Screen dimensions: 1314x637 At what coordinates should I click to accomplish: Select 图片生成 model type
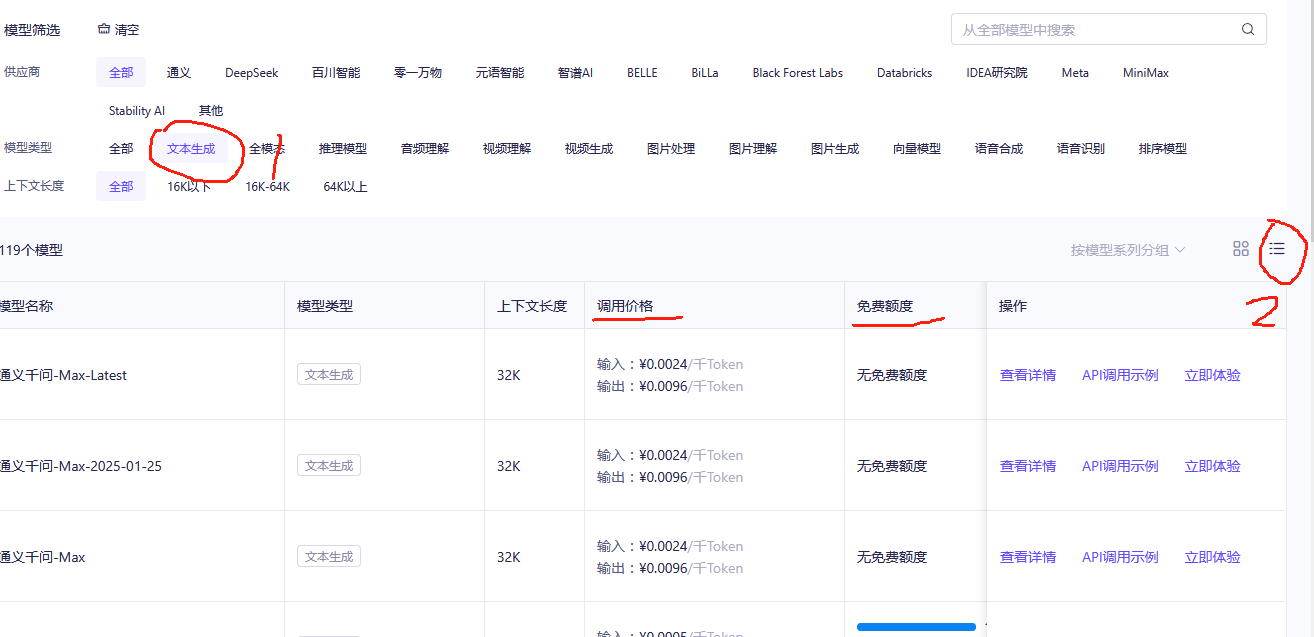835,149
